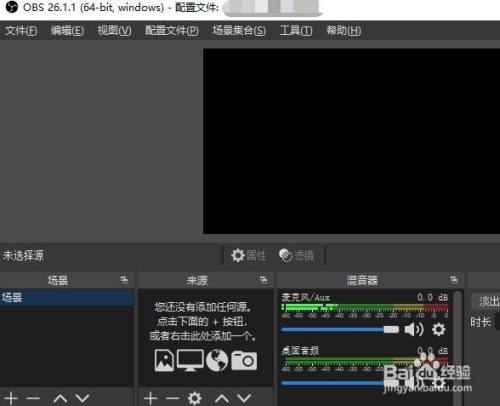Click the OBS logo in title bar

pyautogui.click(x=12, y=7)
